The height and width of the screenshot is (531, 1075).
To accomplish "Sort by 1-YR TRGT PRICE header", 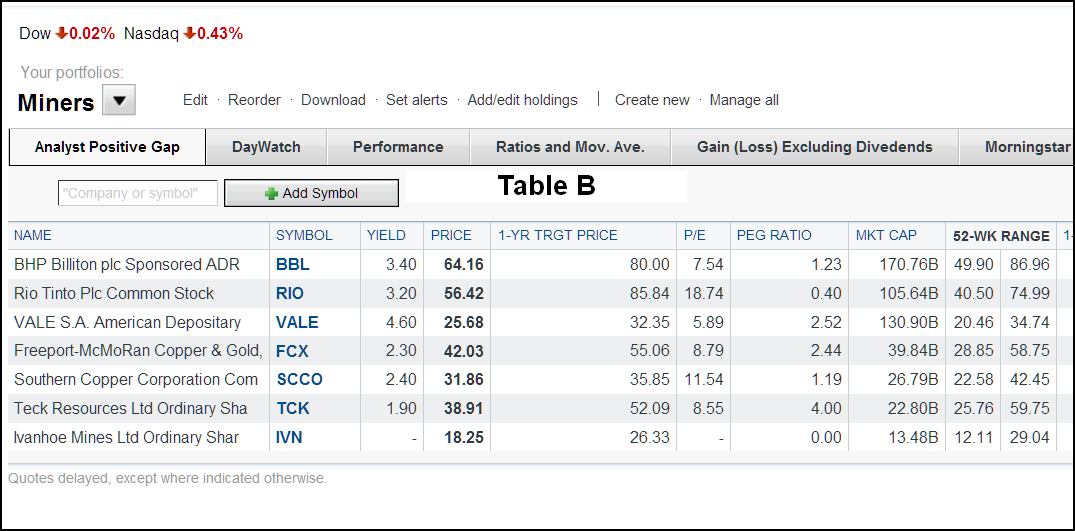I will (x=557, y=236).
